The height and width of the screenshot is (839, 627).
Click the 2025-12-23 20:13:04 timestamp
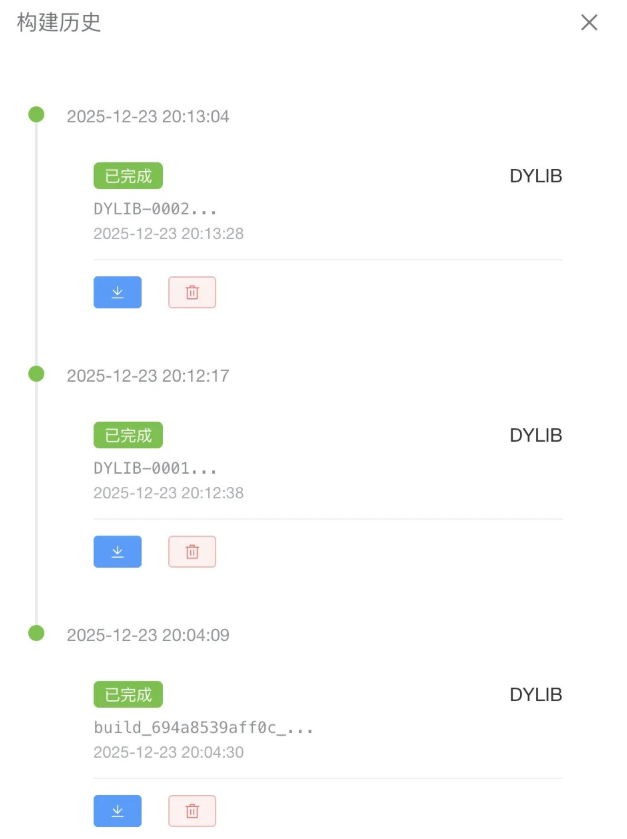tap(148, 117)
